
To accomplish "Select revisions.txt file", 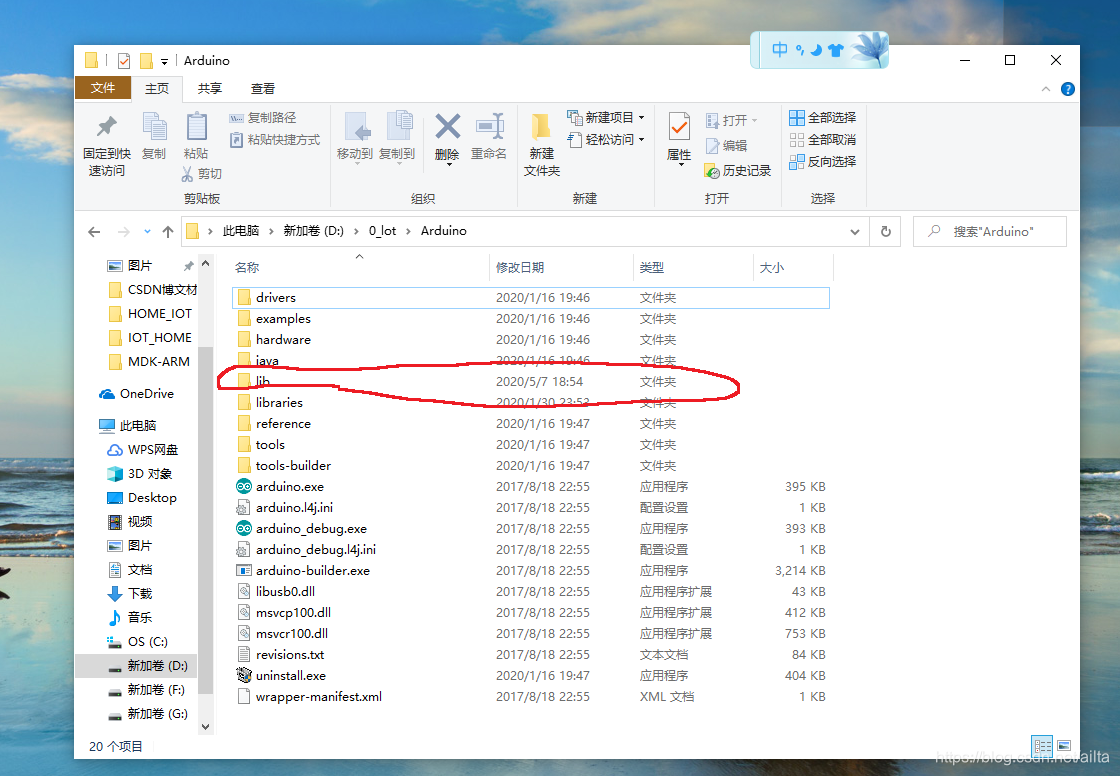I will 531,655.
